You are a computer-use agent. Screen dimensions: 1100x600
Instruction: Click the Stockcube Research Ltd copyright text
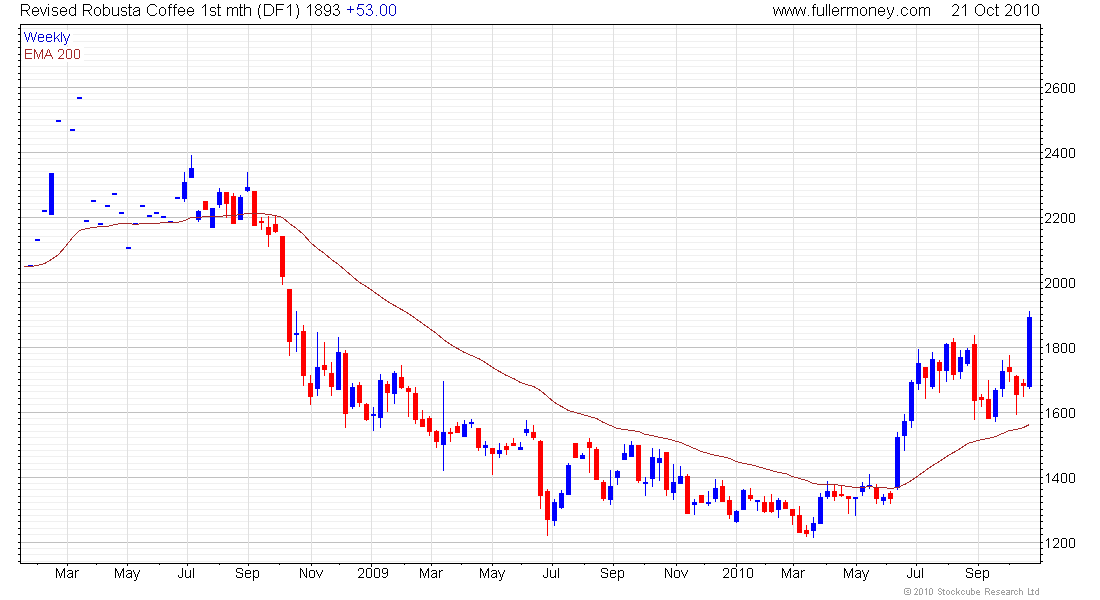[972, 592]
